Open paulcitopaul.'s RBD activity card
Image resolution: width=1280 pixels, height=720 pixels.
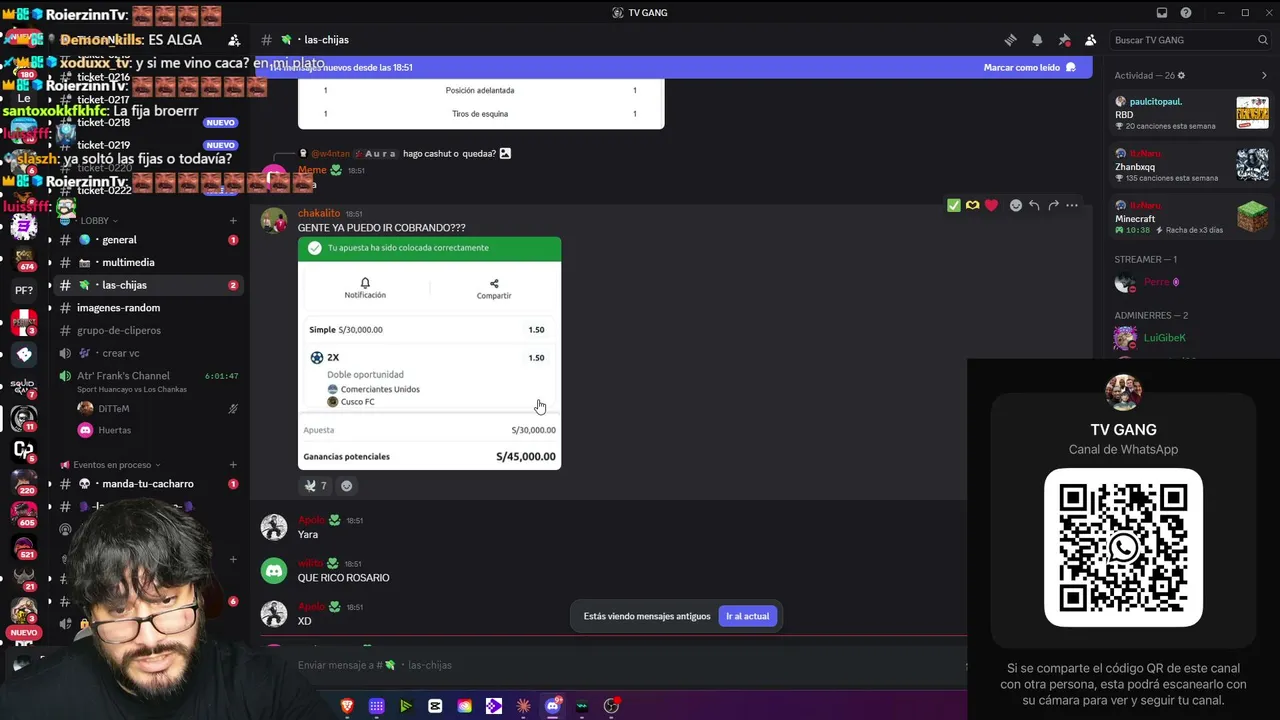click(x=1192, y=113)
